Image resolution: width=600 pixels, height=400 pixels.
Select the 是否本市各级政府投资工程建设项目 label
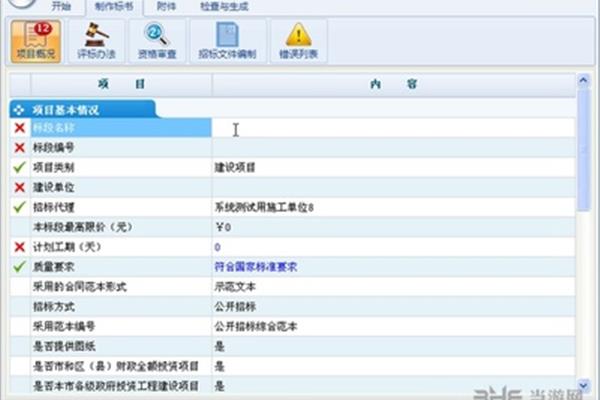tap(116, 386)
